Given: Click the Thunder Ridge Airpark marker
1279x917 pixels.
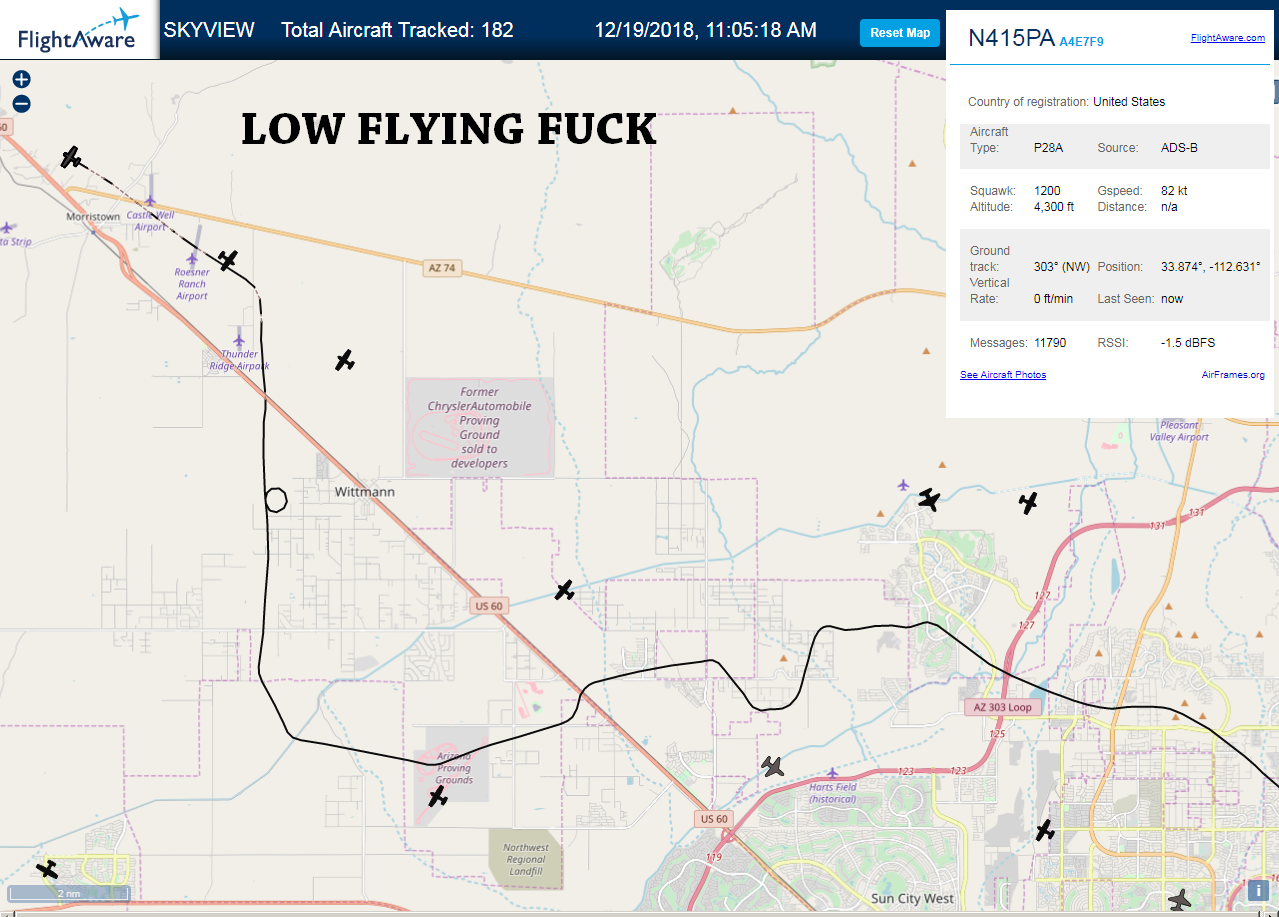Looking at the screenshot, I should click(239, 341).
